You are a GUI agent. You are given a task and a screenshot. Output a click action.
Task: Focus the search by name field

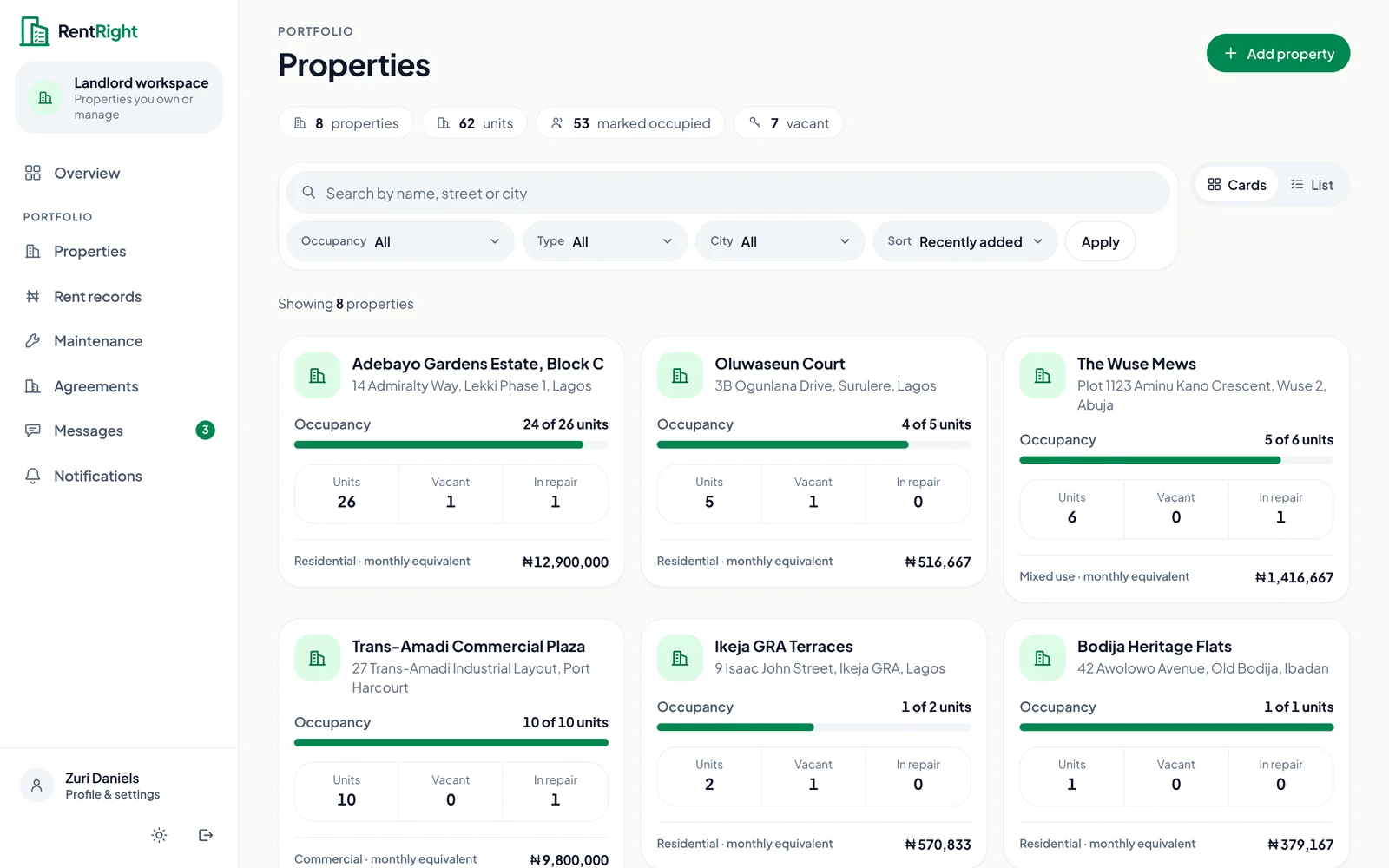click(727, 193)
